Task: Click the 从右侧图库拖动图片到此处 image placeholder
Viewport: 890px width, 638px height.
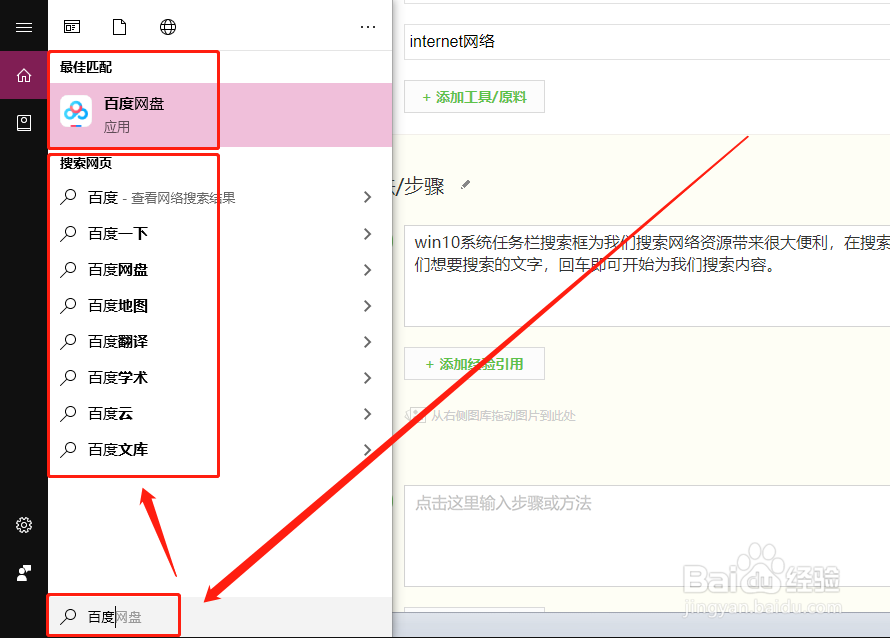Action: pos(492,415)
